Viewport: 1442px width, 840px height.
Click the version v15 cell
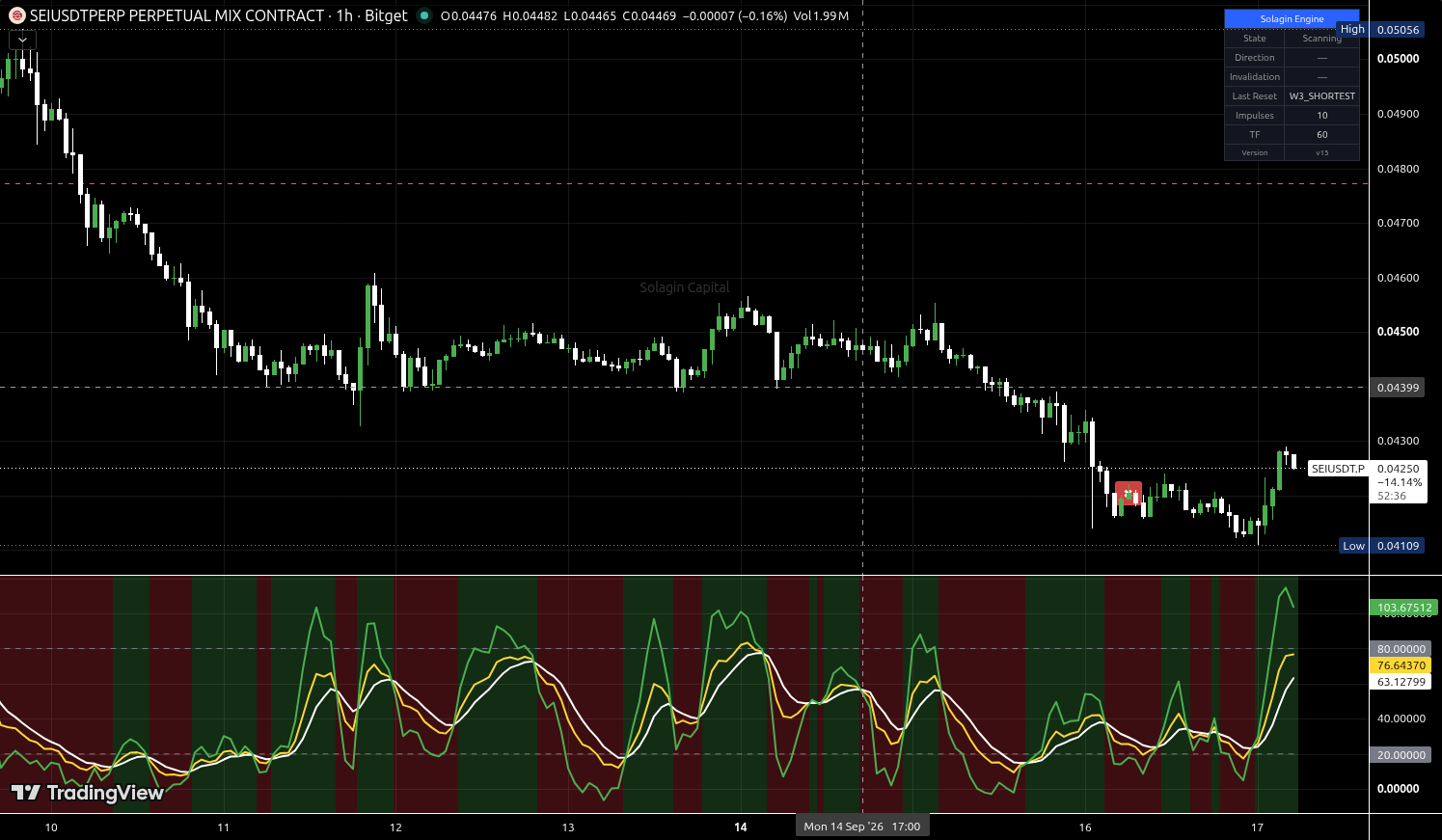tap(1321, 152)
